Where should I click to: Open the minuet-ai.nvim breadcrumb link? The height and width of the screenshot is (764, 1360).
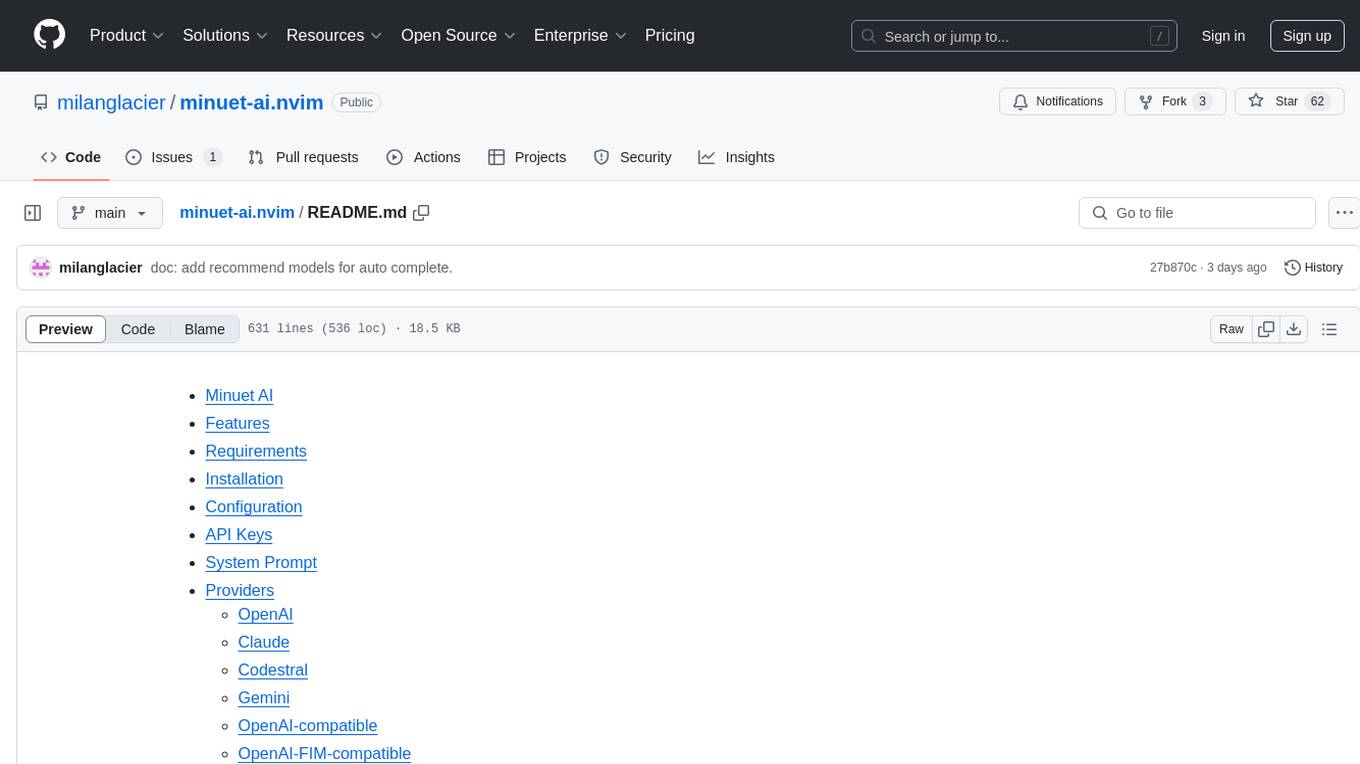click(237, 212)
